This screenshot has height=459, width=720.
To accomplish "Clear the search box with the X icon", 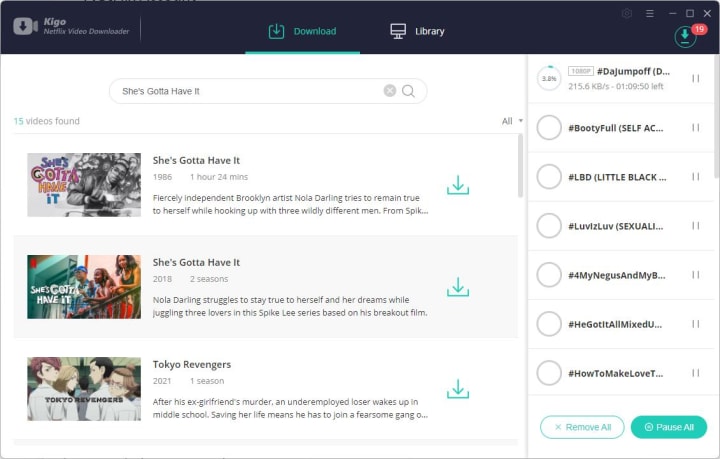I will click(x=389, y=91).
